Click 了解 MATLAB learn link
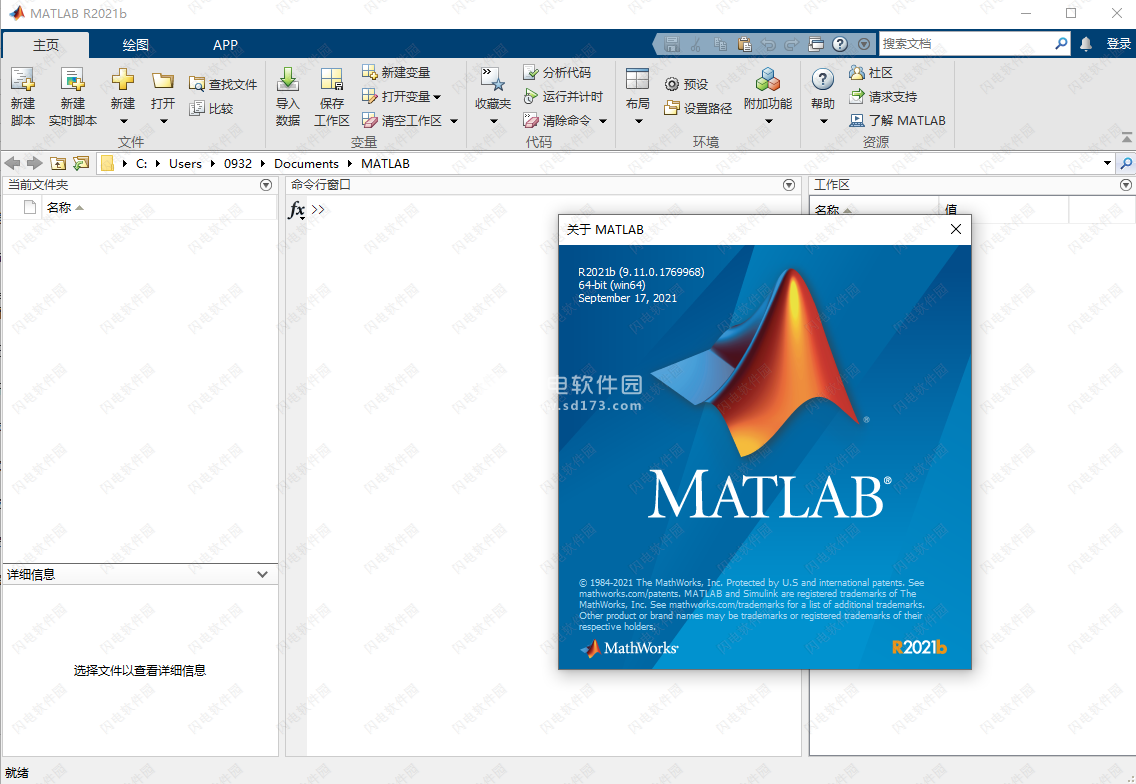Viewport: 1136px width, 784px height. tap(898, 120)
